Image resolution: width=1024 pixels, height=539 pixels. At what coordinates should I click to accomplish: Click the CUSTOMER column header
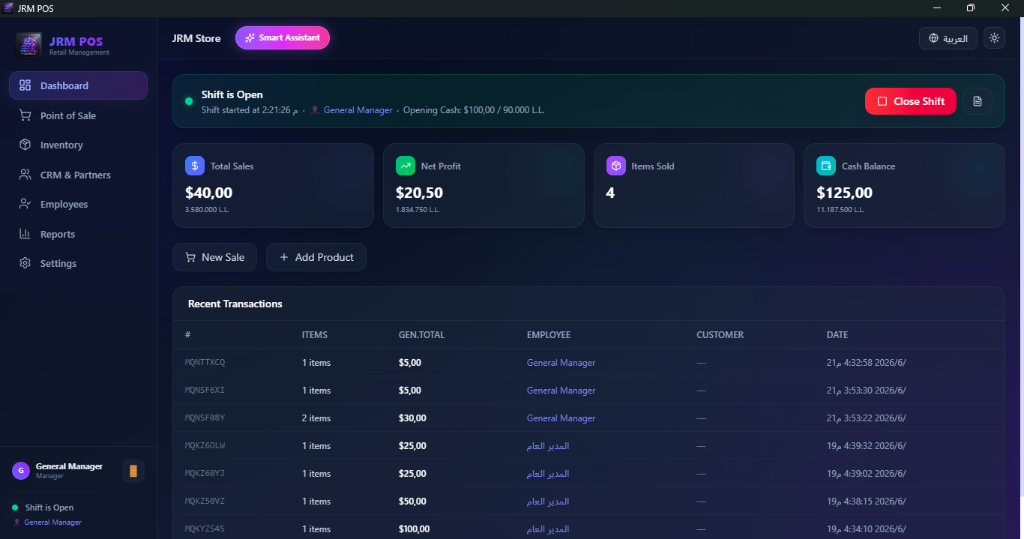(x=720, y=335)
